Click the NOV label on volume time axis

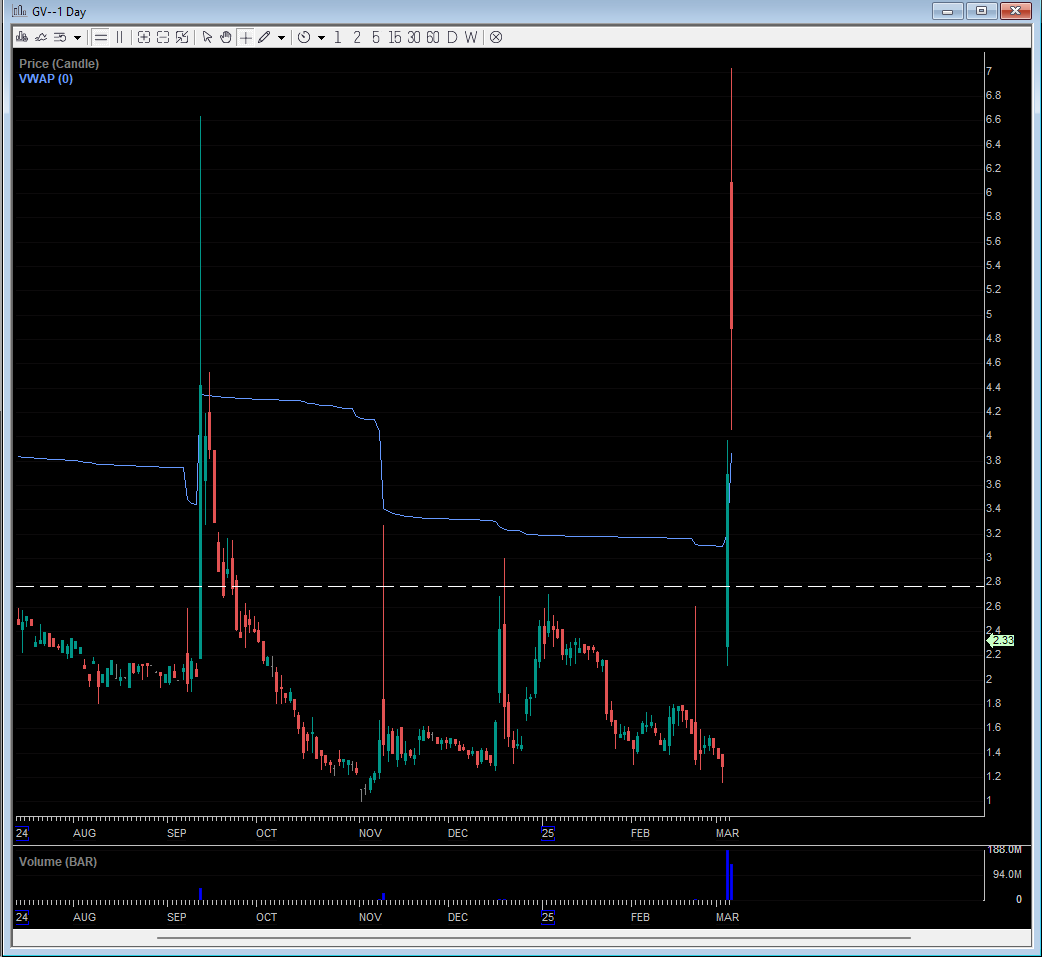point(370,916)
